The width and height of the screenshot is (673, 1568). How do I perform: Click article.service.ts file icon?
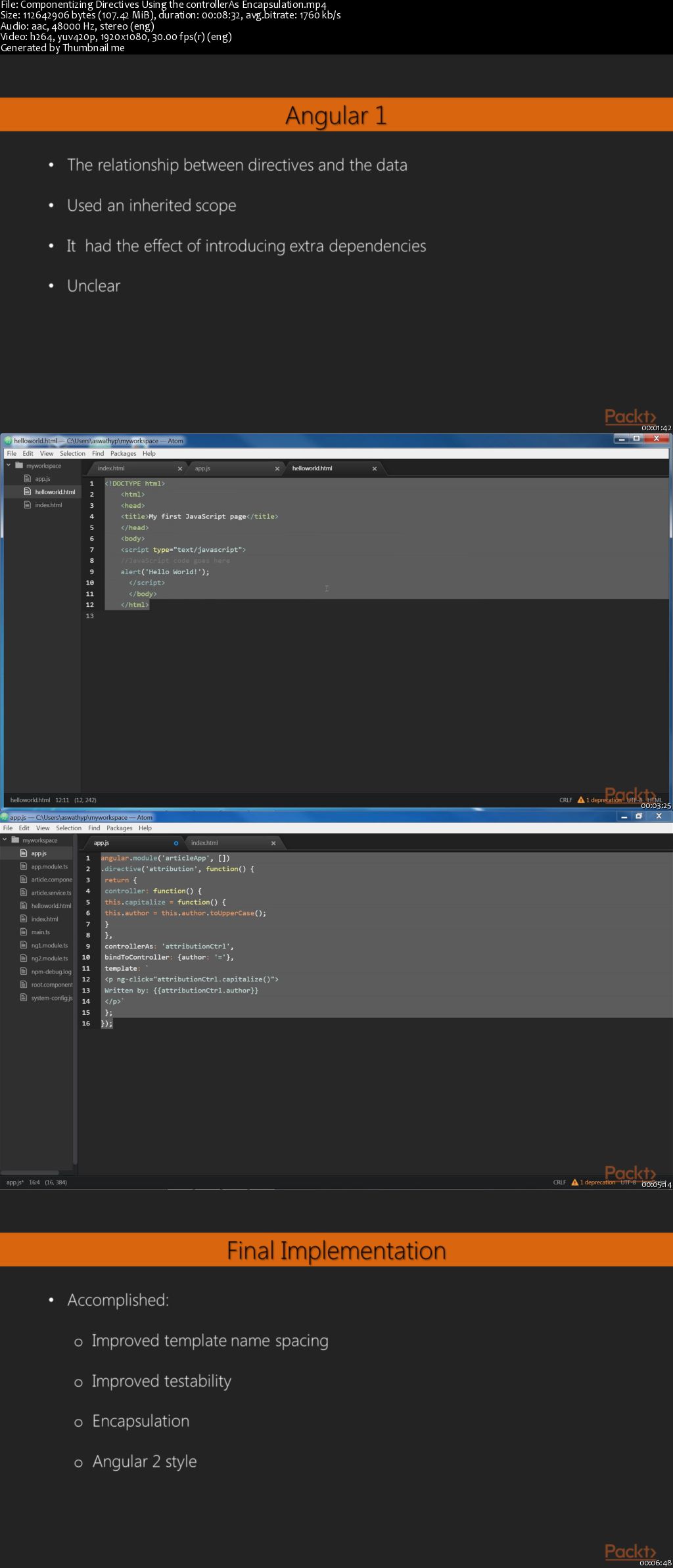coord(24,893)
